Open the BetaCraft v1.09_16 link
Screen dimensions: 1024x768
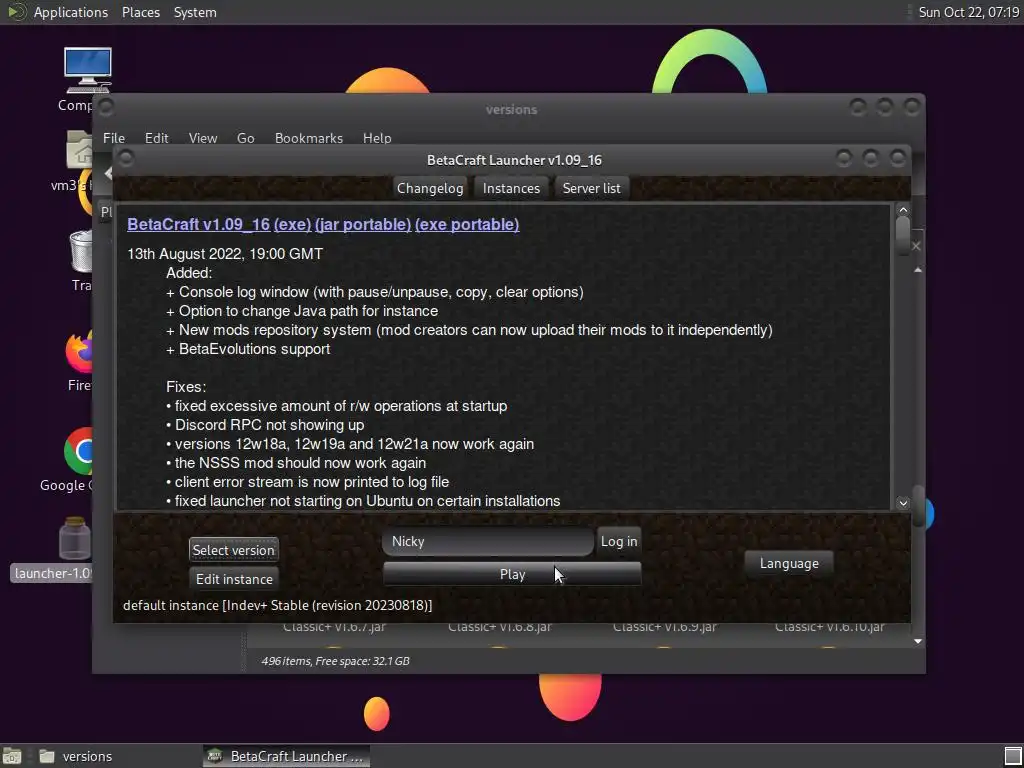(x=199, y=224)
